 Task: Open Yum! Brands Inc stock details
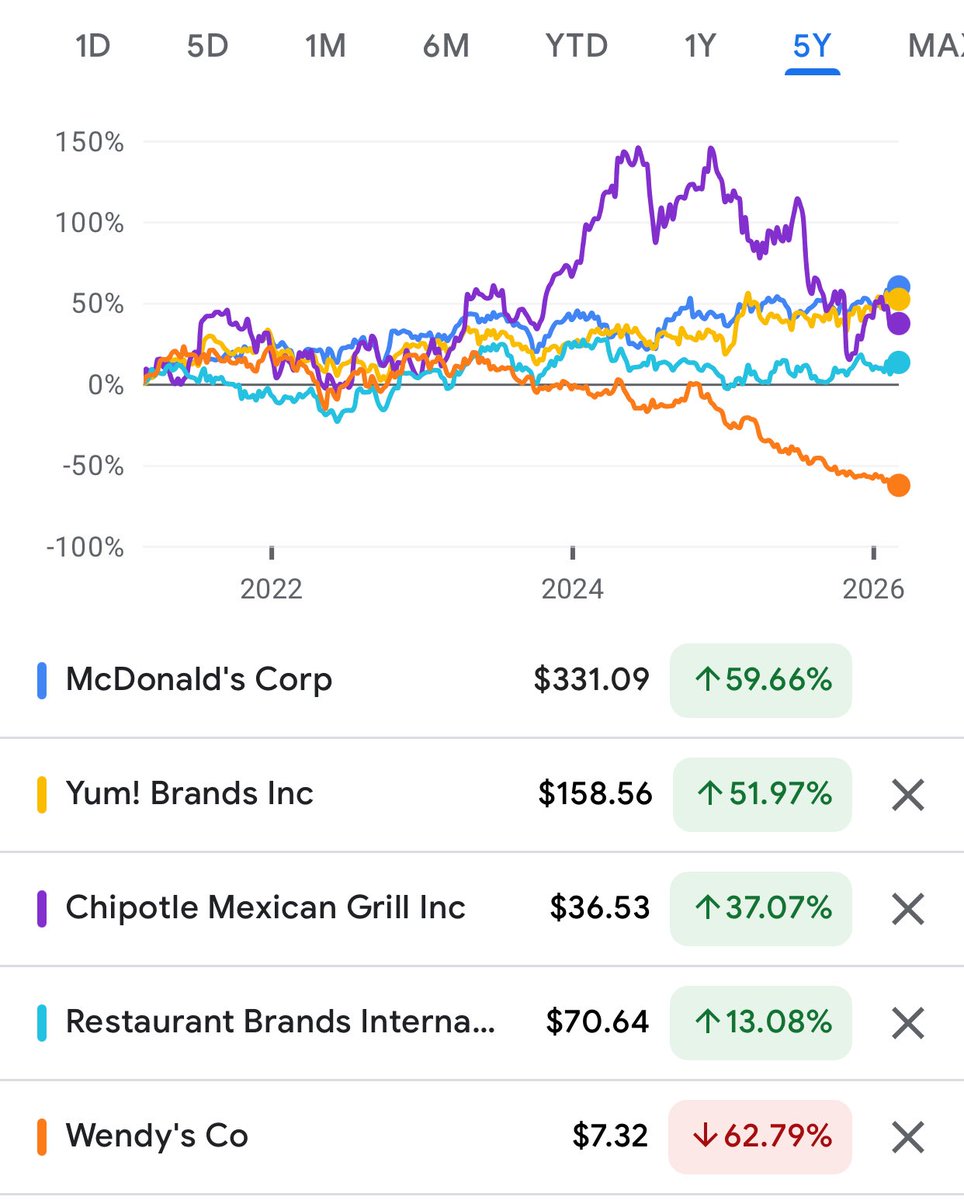click(189, 794)
